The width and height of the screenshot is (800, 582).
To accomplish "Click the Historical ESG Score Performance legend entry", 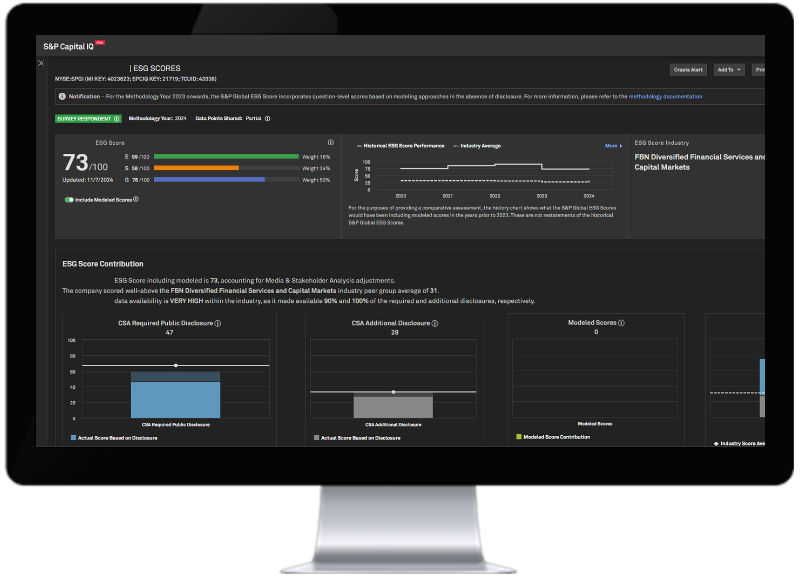I will point(401,146).
